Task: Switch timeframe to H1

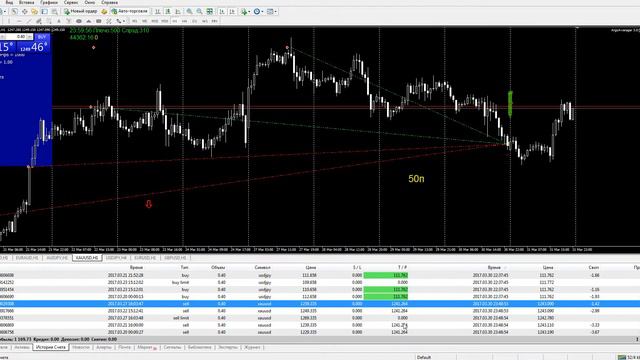Action: pos(175,21)
